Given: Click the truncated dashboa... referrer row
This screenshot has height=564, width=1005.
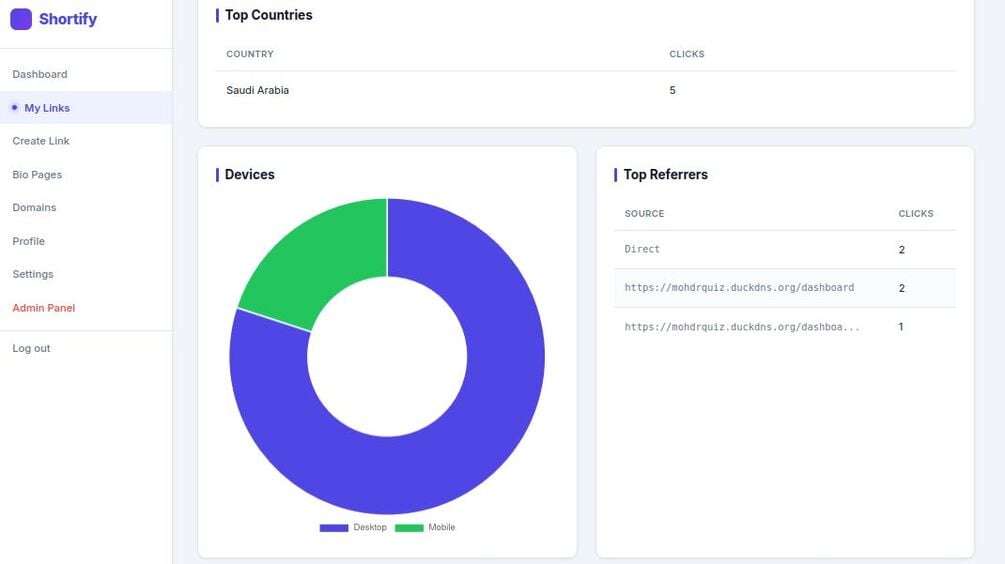Looking at the screenshot, I should coord(785,327).
